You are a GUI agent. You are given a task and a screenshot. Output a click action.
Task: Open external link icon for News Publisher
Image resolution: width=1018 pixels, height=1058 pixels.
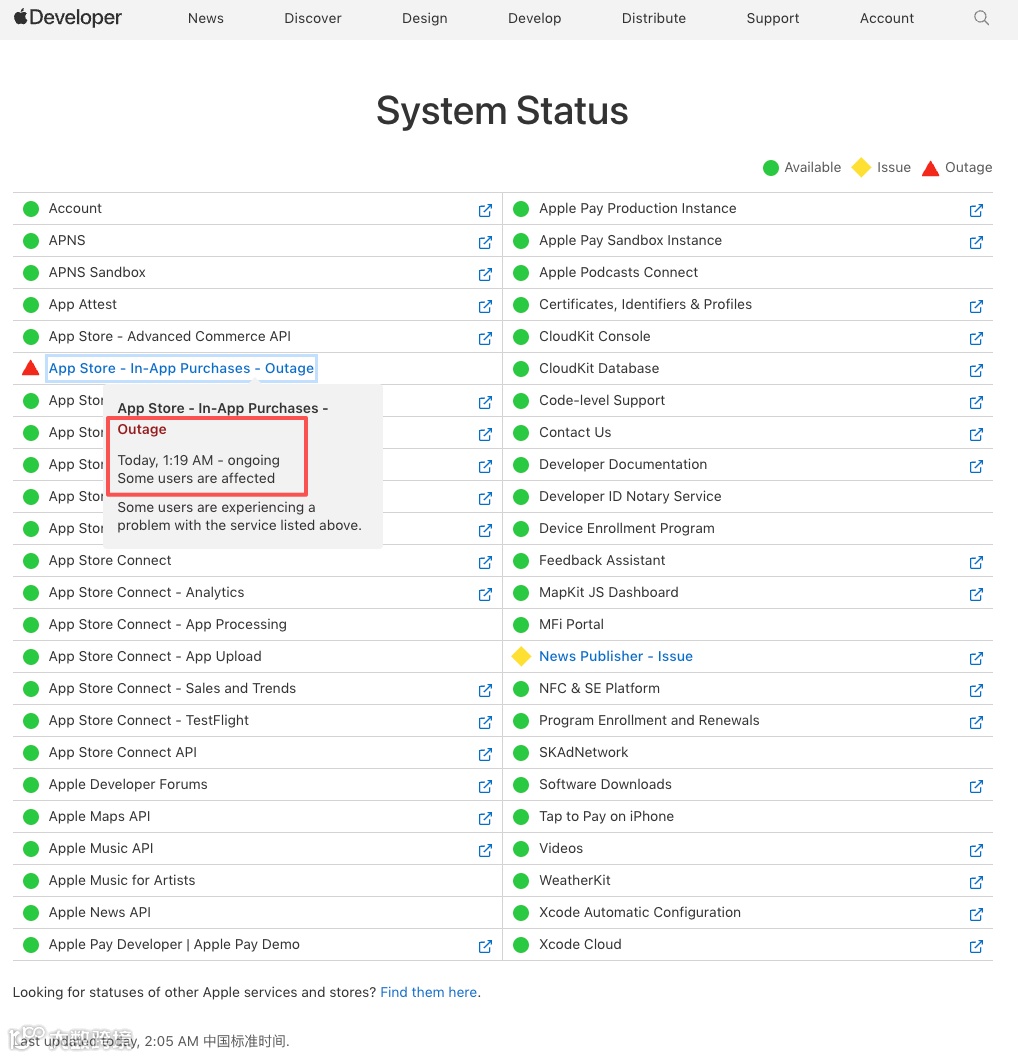976,659
